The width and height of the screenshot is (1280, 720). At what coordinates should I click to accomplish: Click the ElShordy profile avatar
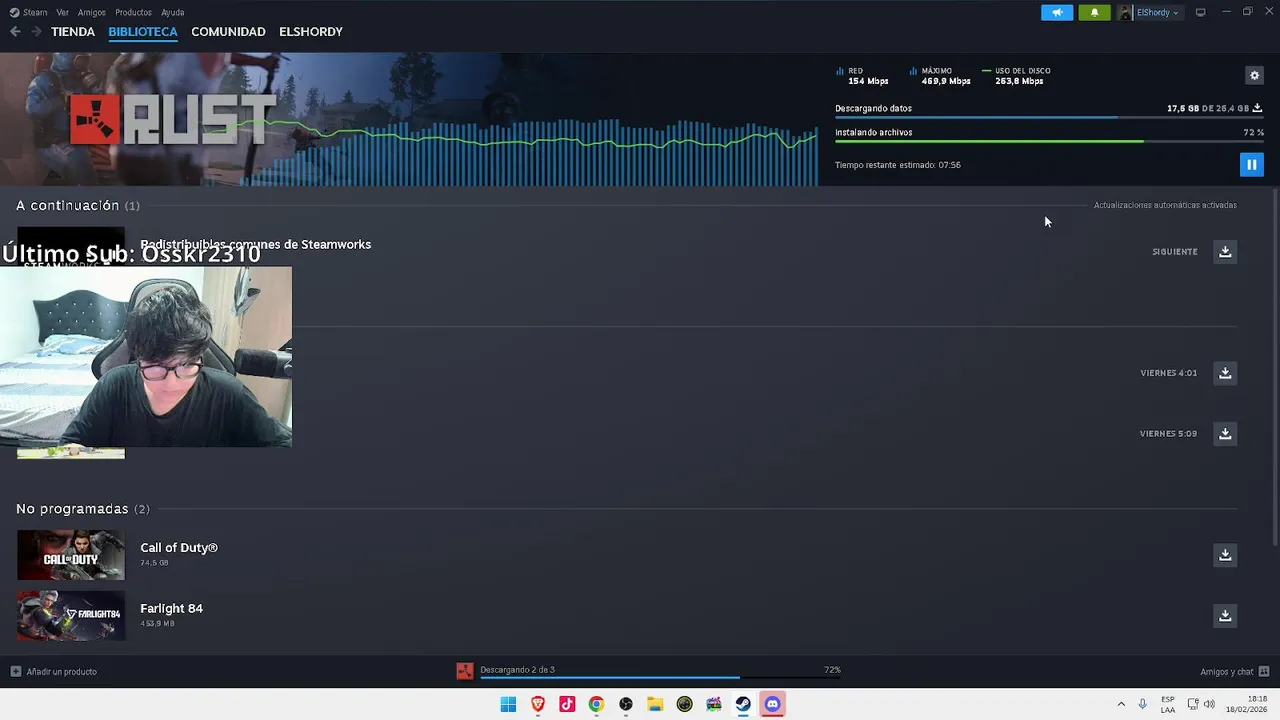1125,12
